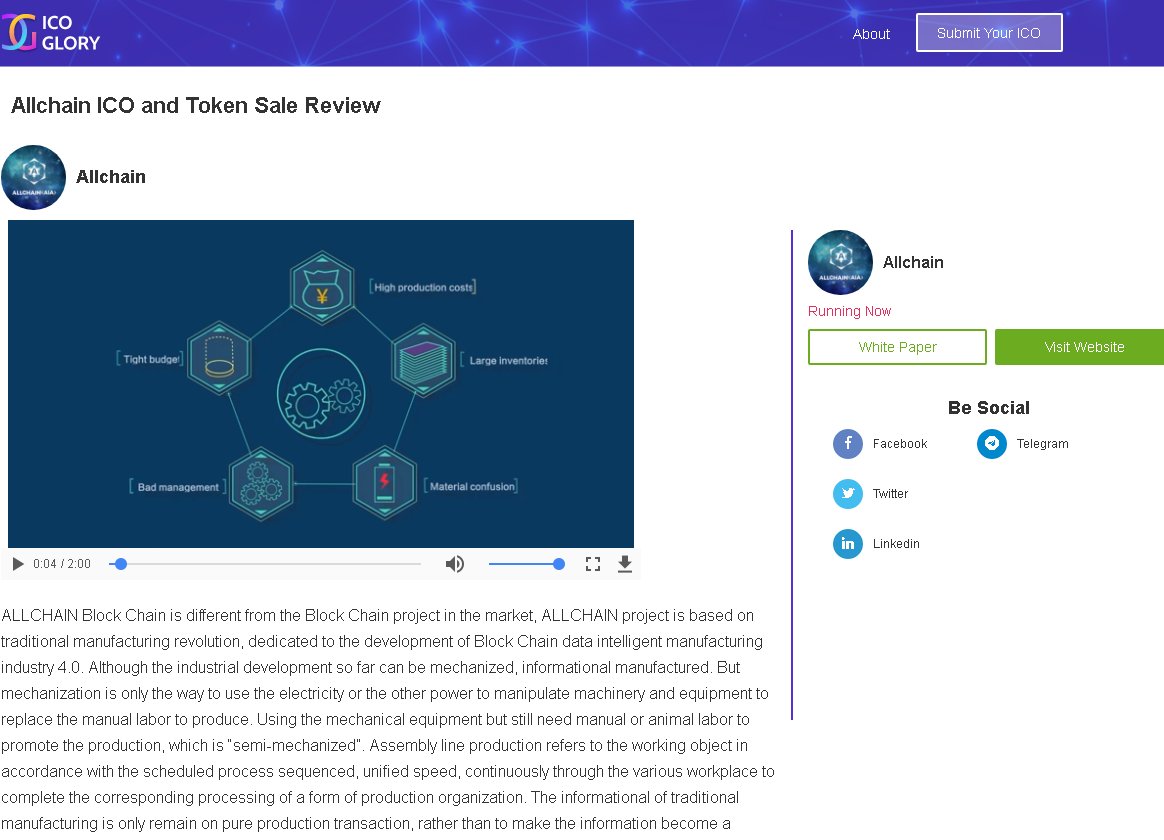Click the Submit Your ICO button

pyautogui.click(x=989, y=33)
